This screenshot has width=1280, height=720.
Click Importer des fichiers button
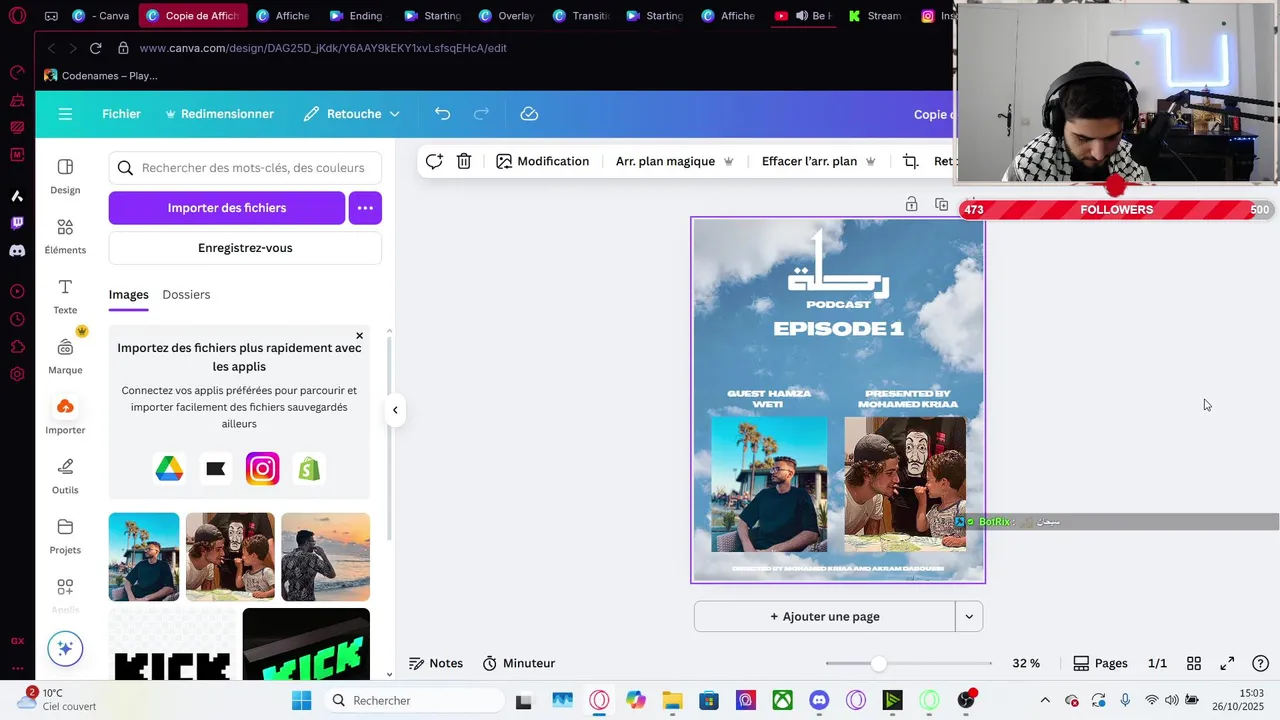coord(227,208)
